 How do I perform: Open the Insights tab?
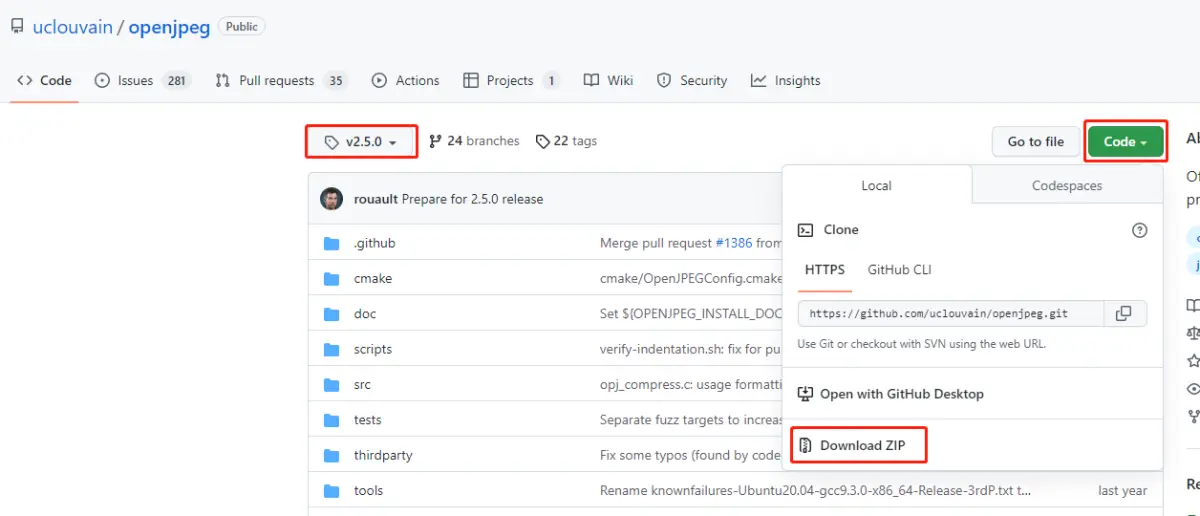(x=786, y=81)
